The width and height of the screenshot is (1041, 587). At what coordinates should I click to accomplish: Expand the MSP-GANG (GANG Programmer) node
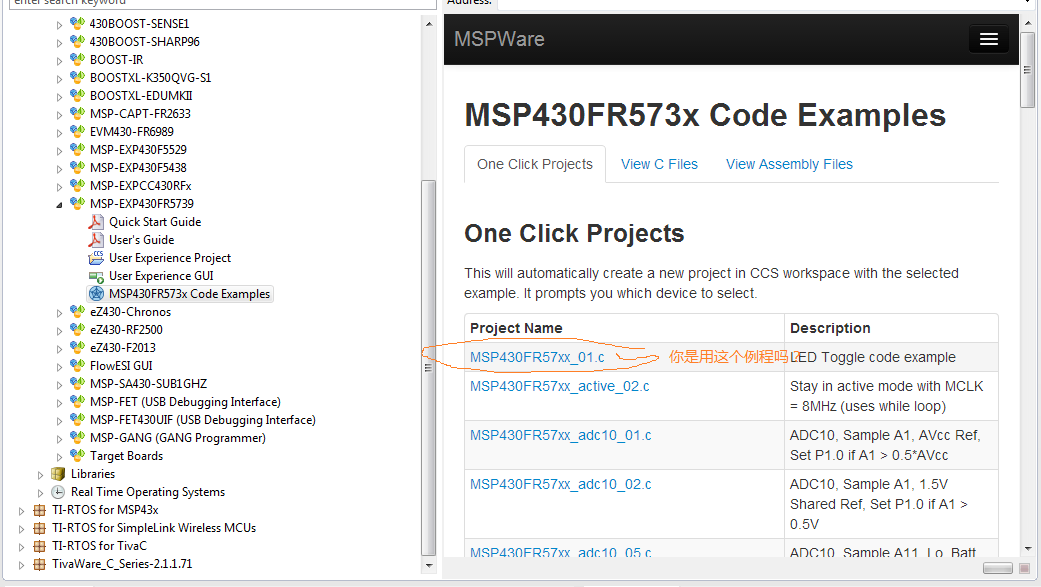point(59,439)
